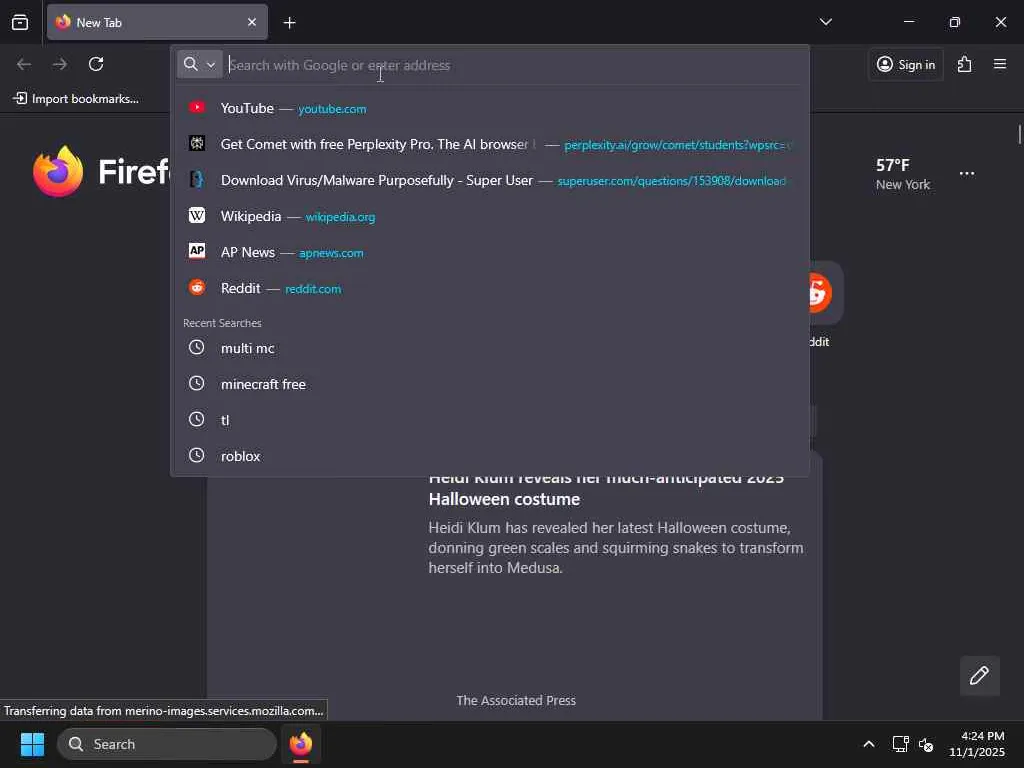Click the page vertical scrollbar
The width and height of the screenshot is (1024, 768).
pyautogui.click(x=1019, y=135)
